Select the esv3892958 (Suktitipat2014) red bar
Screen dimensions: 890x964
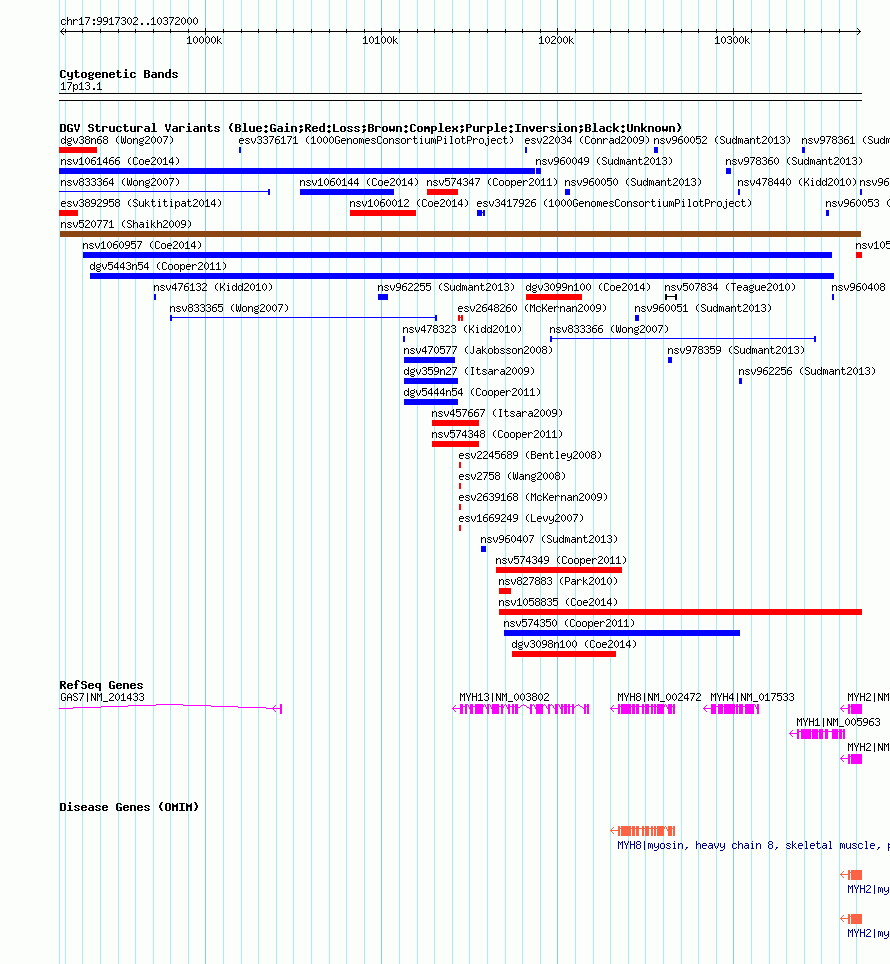pos(69,213)
